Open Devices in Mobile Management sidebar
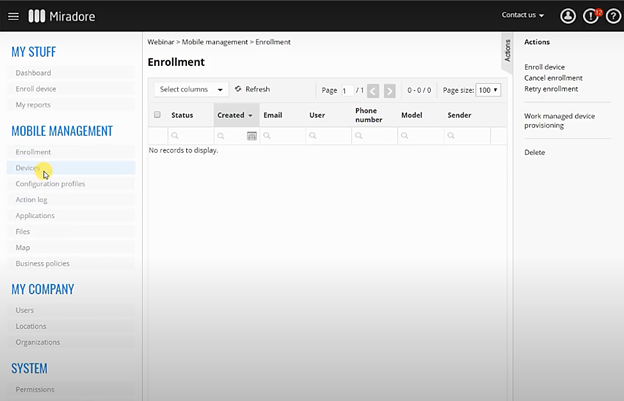This screenshot has width=624, height=401. point(28,168)
